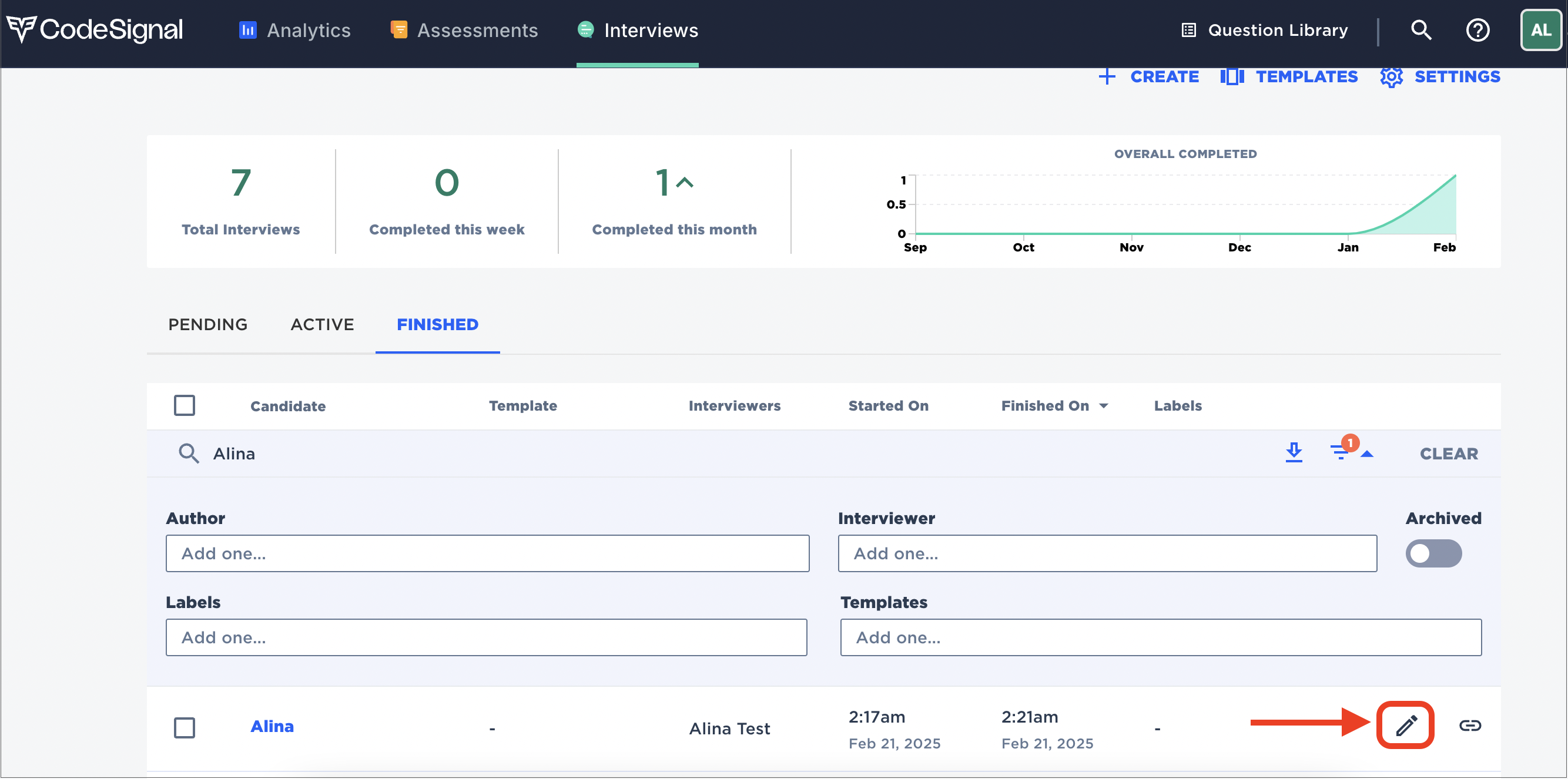The height and width of the screenshot is (779, 1568).
Task: Open the help question mark icon
Action: [1477, 30]
